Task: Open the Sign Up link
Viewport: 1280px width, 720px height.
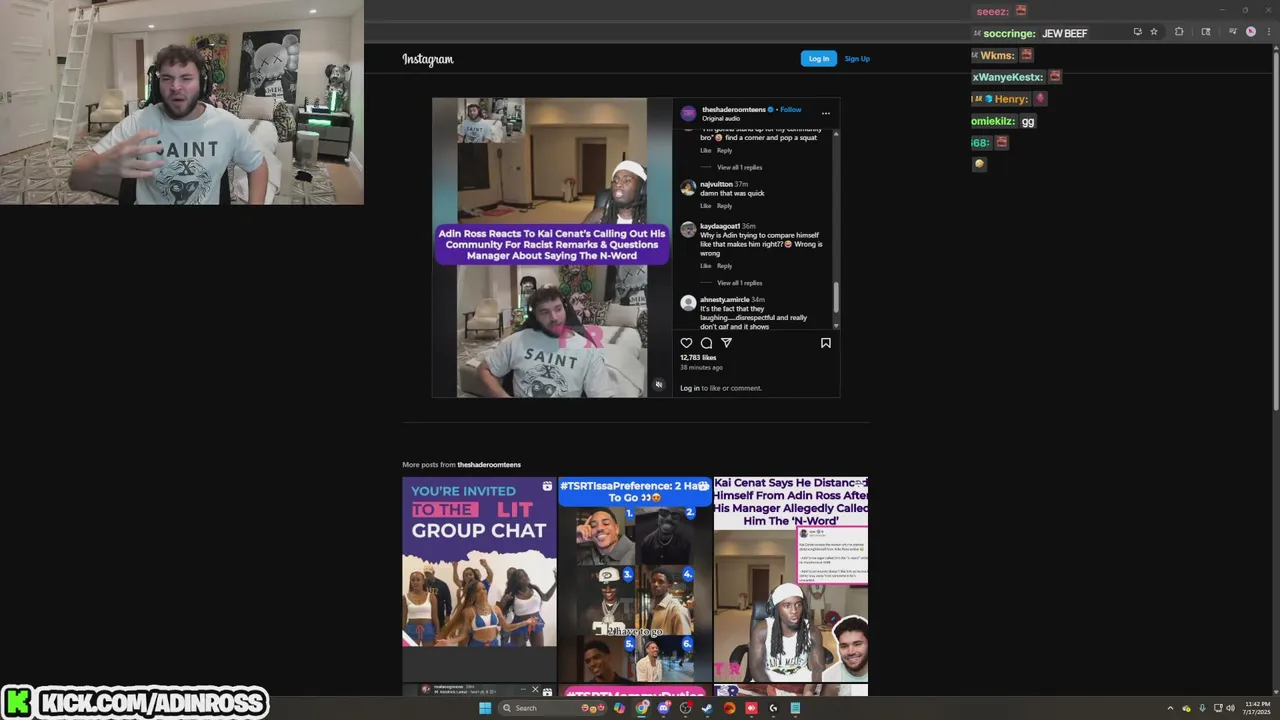Action: [857, 58]
